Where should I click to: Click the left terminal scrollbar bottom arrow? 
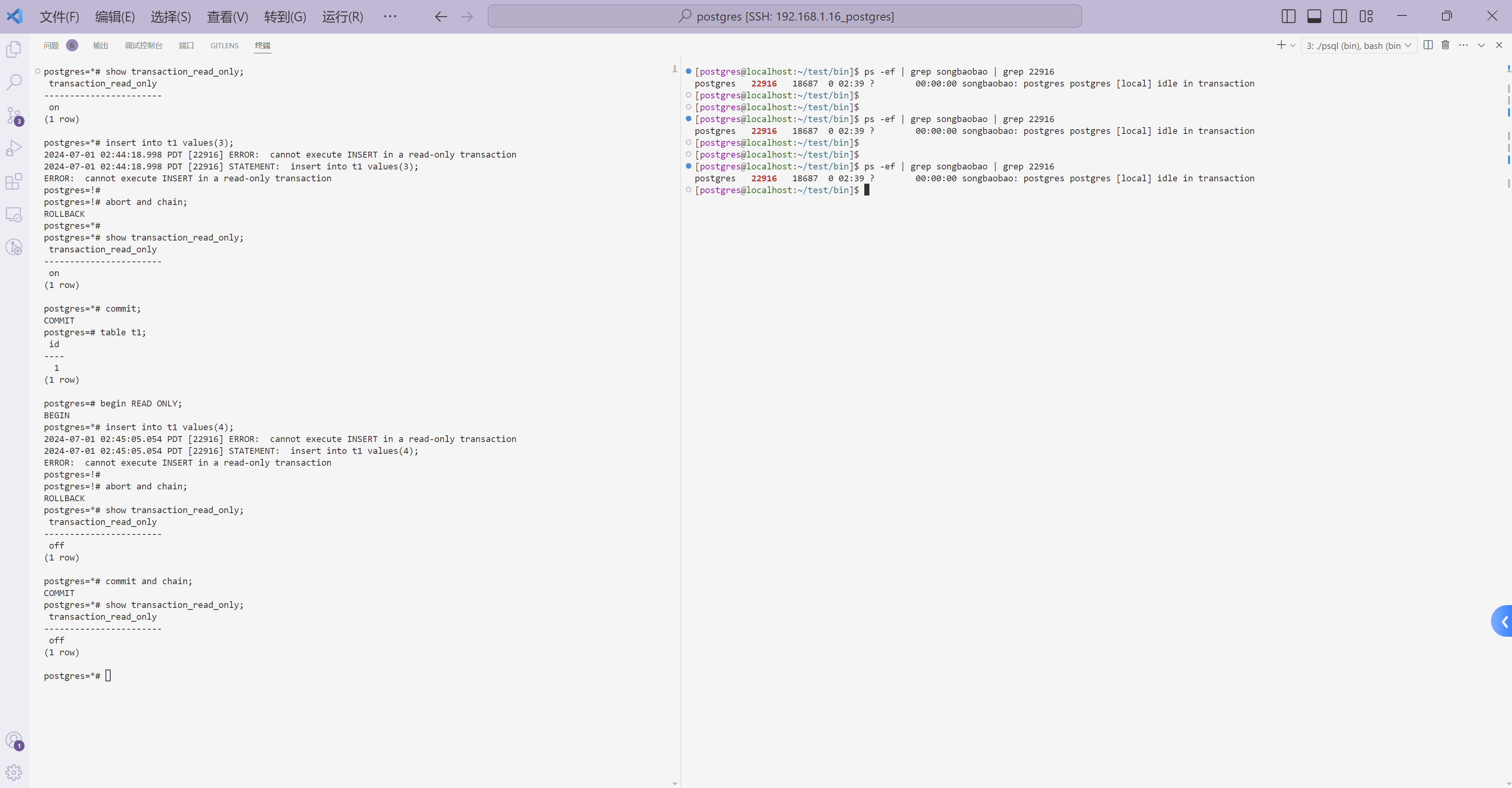tap(675, 783)
